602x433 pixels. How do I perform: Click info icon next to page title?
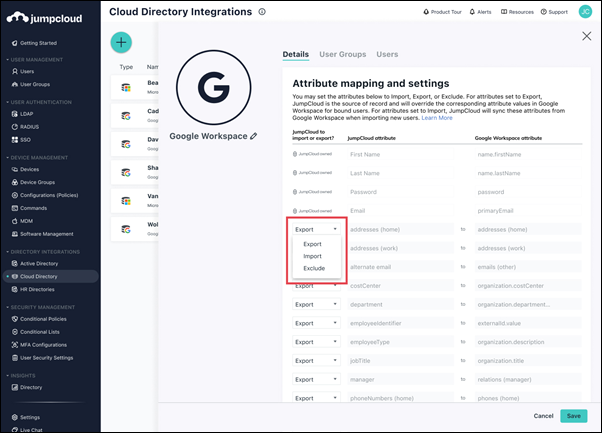click(262, 12)
